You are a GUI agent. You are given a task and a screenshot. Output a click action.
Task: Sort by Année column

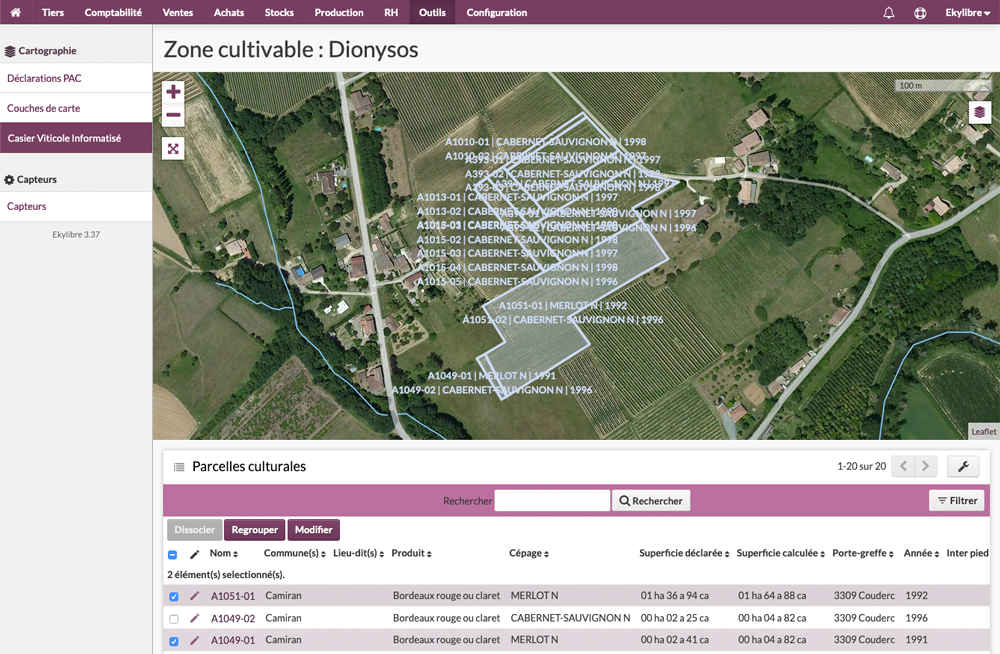click(x=922, y=553)
